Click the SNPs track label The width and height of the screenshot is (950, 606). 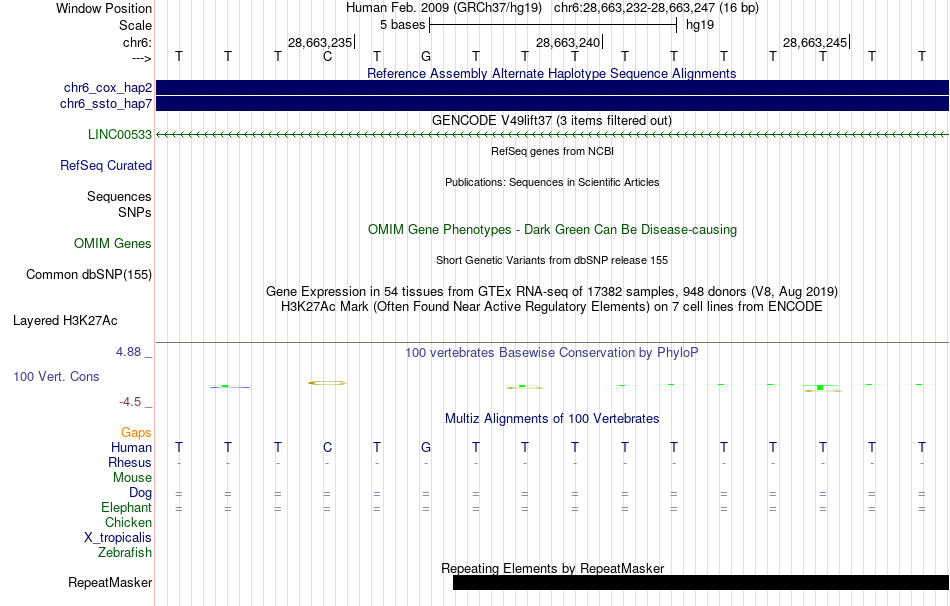click(135, 213)
